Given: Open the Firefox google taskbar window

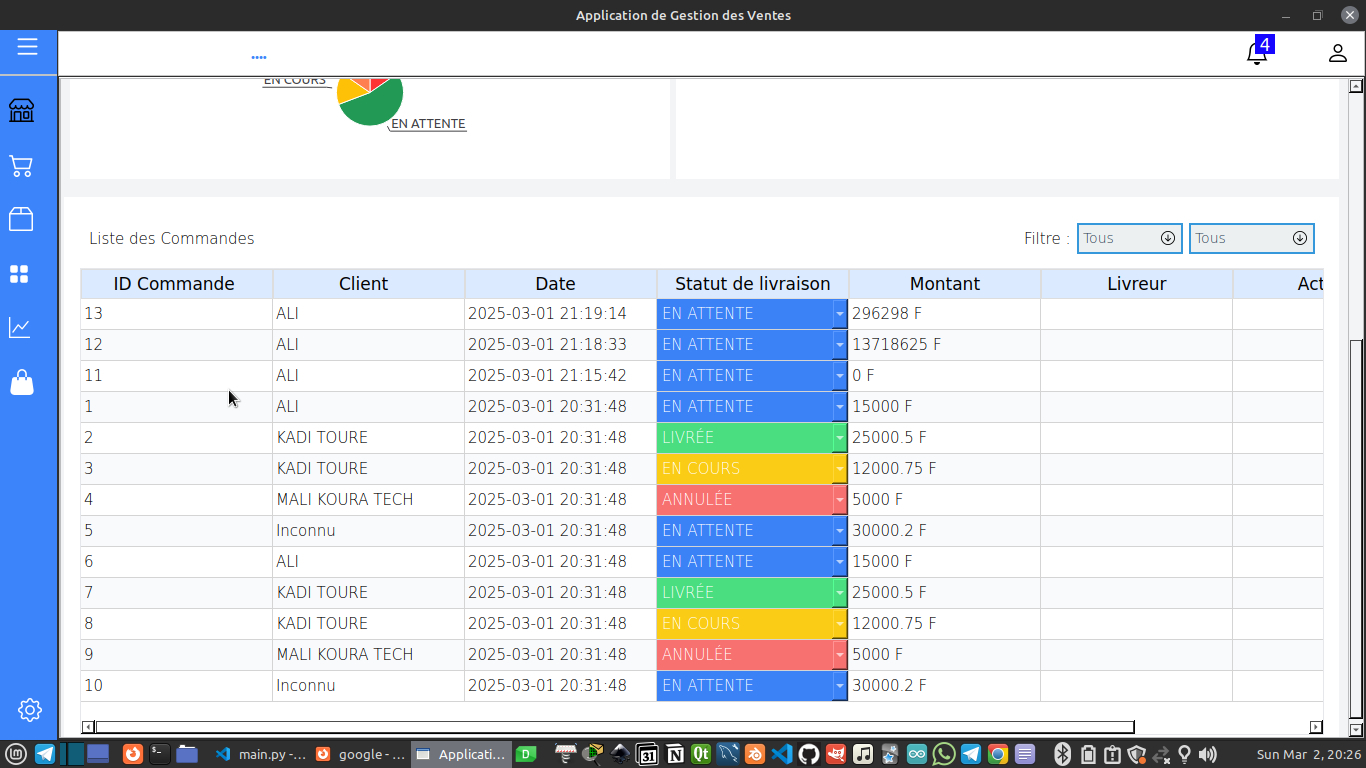Looking at the screenshot, I should click(x=360, y=754).
